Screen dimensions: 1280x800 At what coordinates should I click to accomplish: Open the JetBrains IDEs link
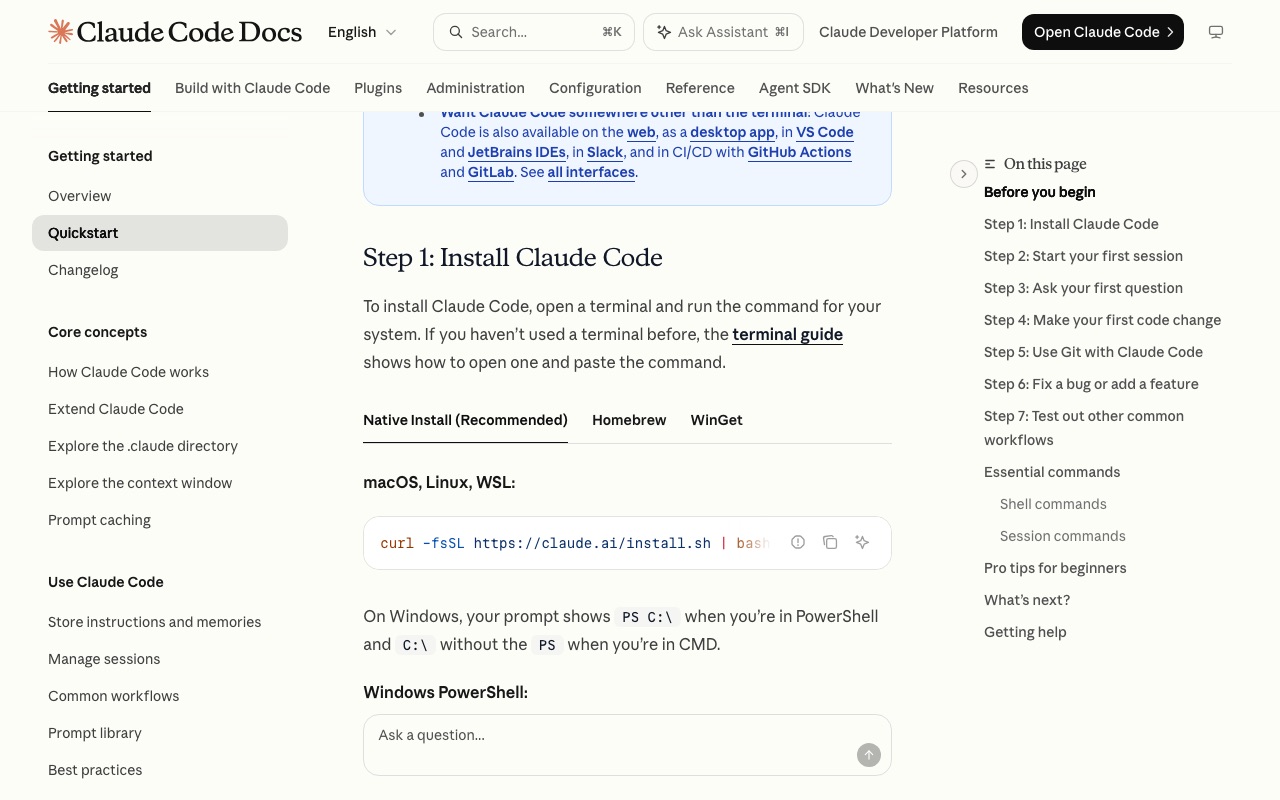point(517,152)
